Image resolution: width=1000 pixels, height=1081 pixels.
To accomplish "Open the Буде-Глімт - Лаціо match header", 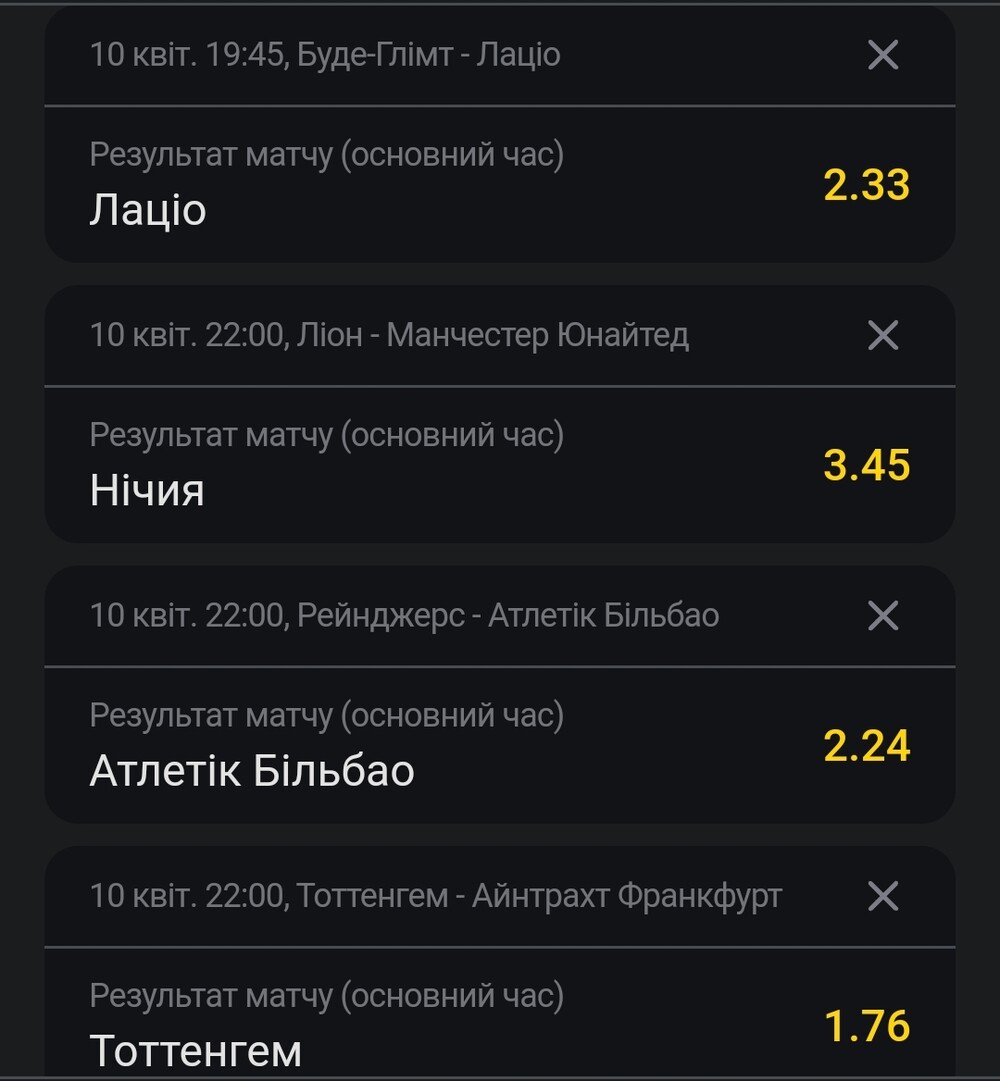I will tap(325, 54).
